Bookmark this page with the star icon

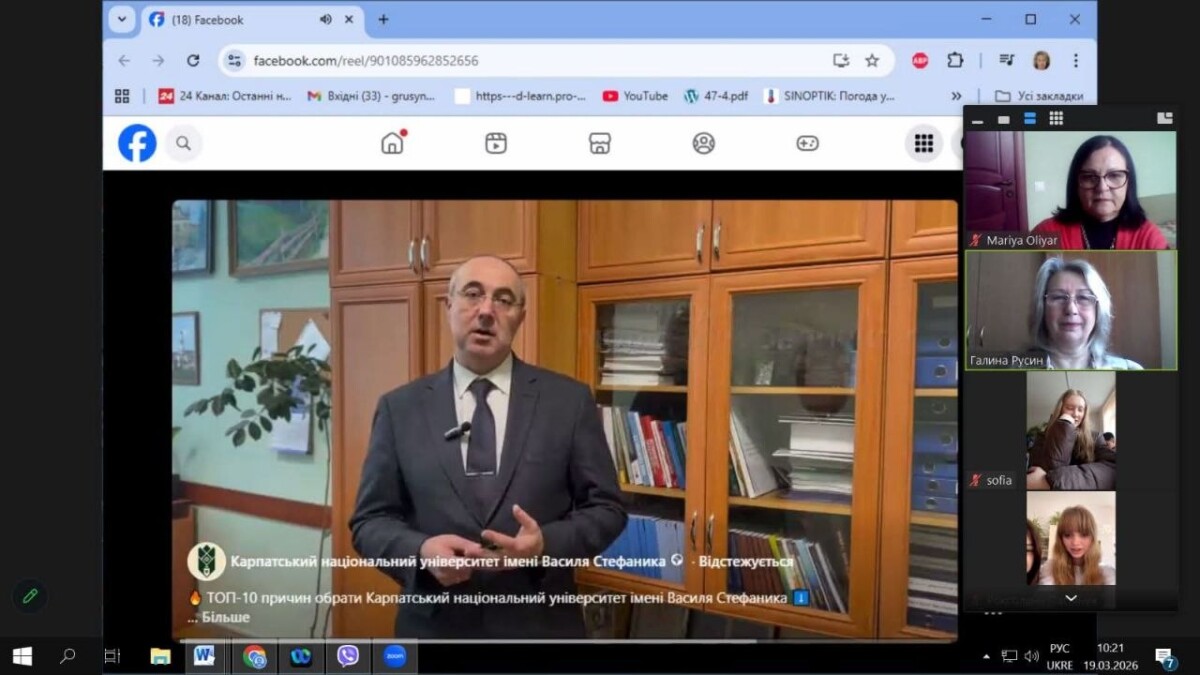872,60
